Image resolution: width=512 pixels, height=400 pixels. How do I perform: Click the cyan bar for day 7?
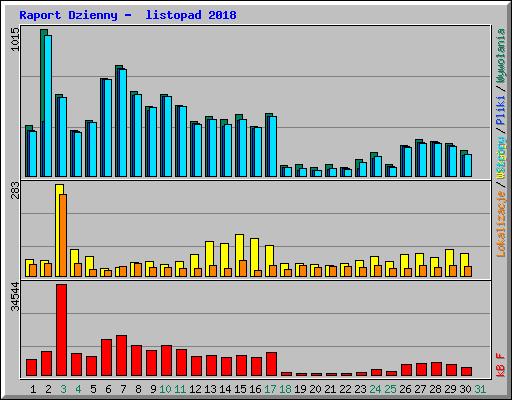(123, 123)
